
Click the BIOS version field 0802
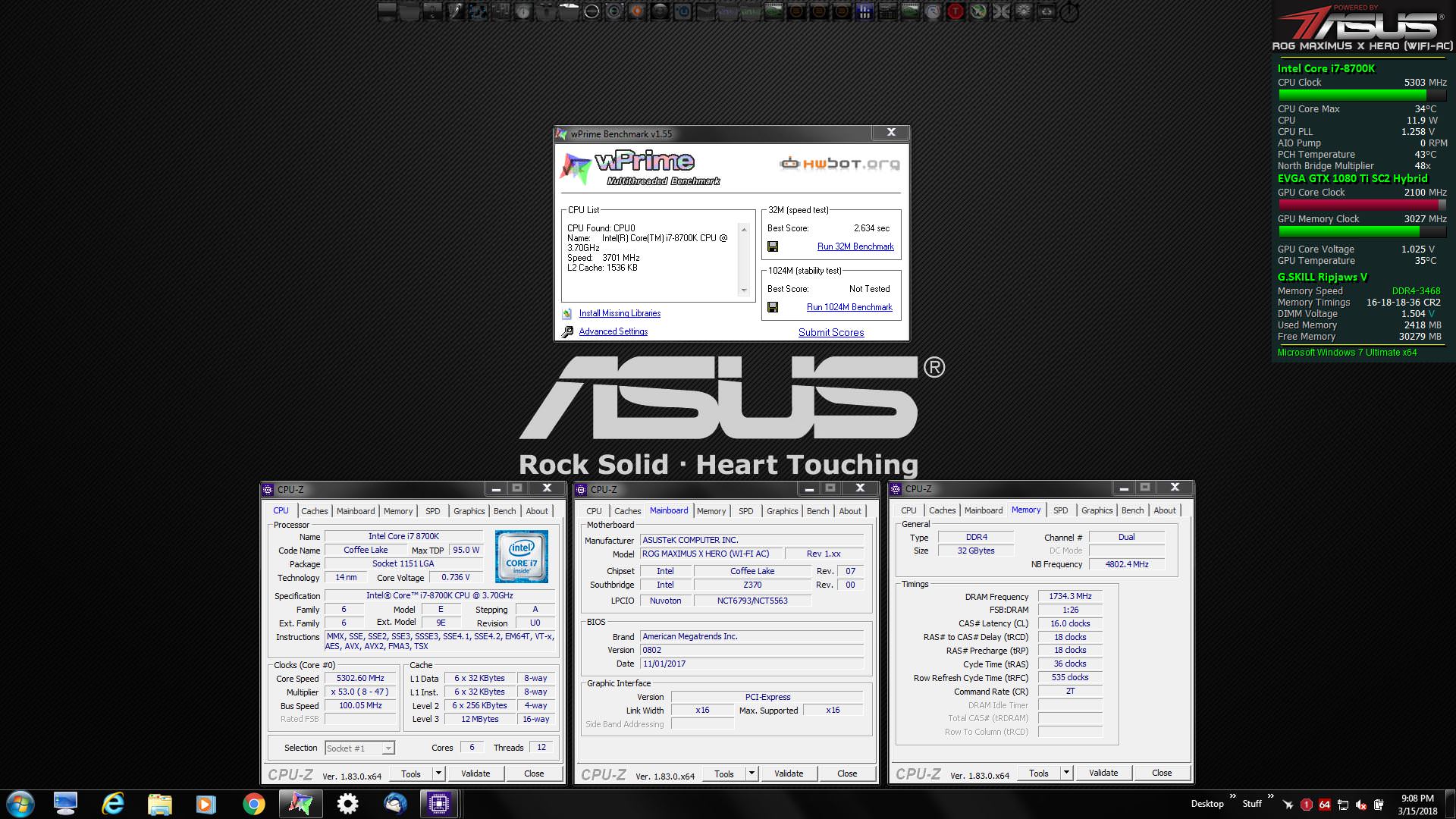(x=752, y=650)
